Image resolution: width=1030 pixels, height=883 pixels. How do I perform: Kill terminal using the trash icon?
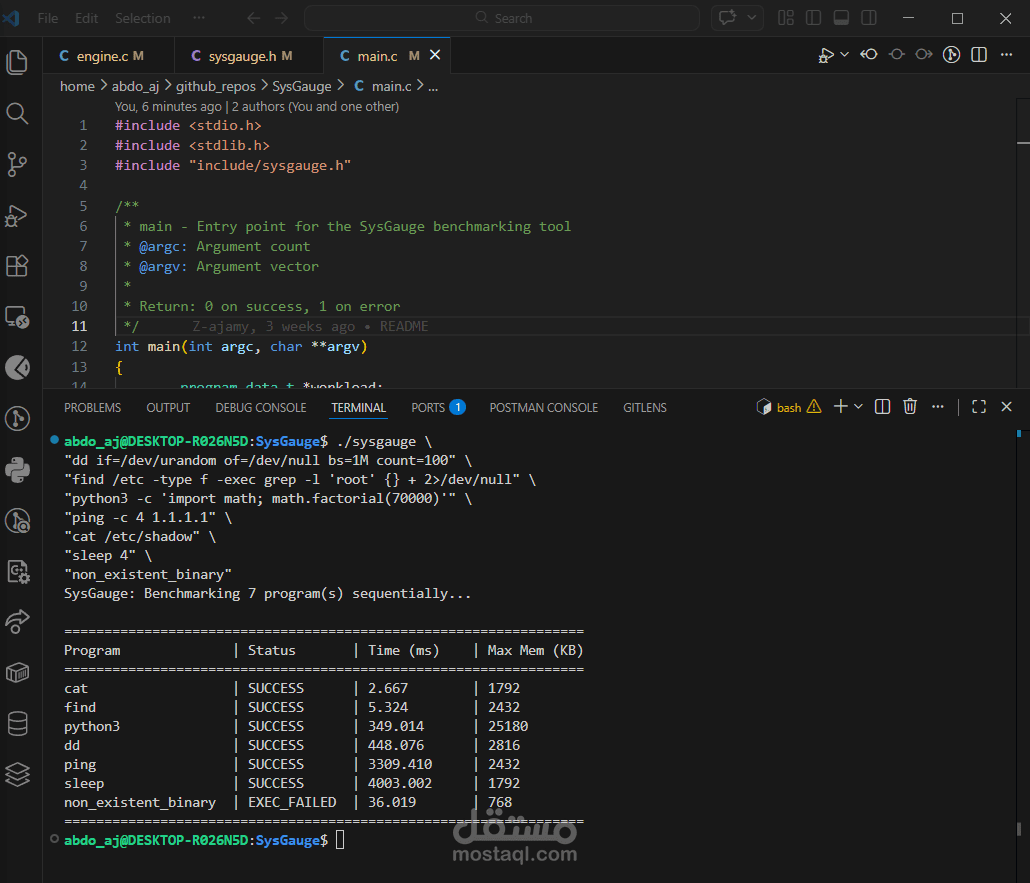910,407
